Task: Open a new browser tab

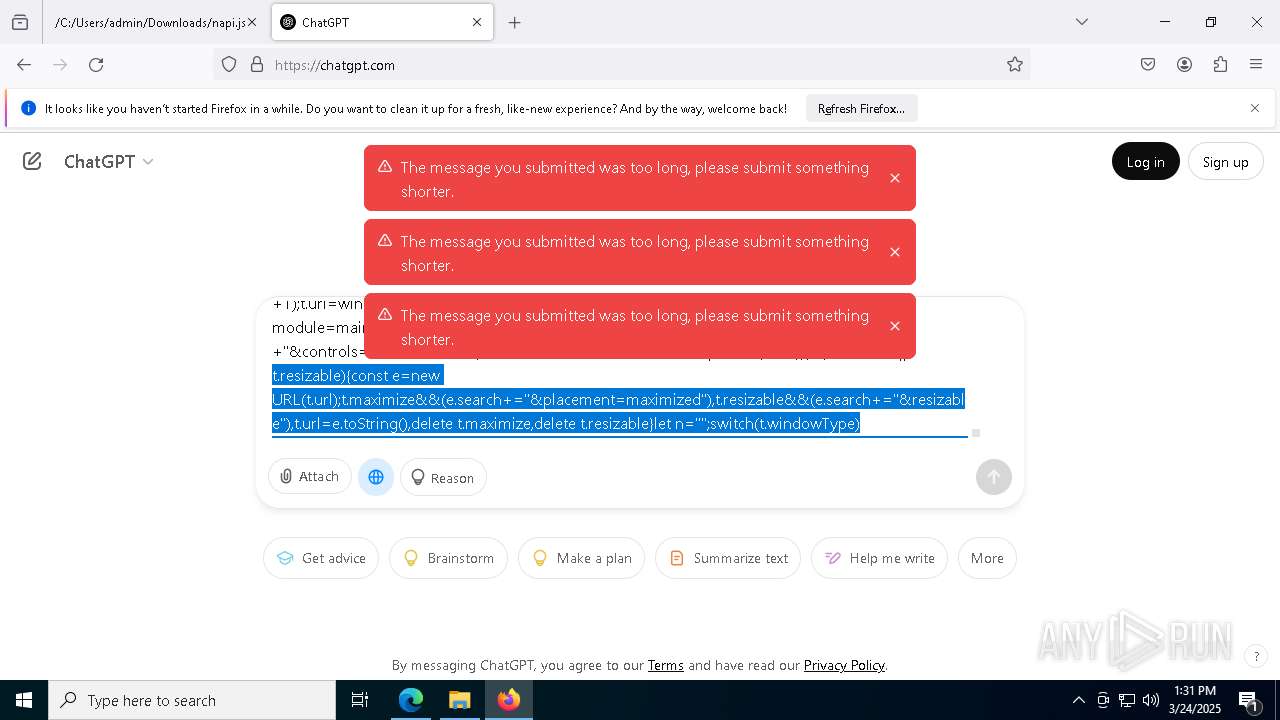Action: 515,22
